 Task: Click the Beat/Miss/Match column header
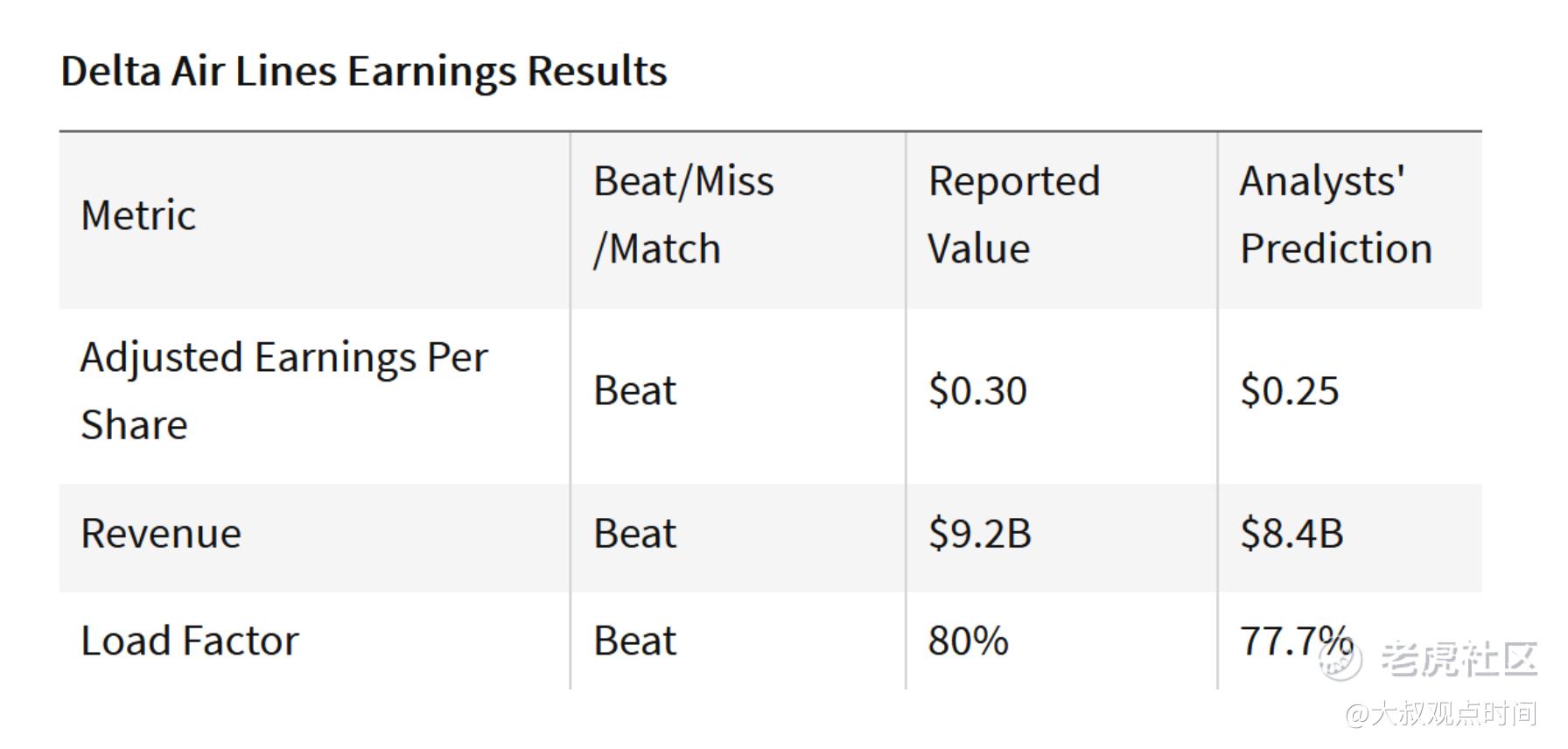point(683,215)
